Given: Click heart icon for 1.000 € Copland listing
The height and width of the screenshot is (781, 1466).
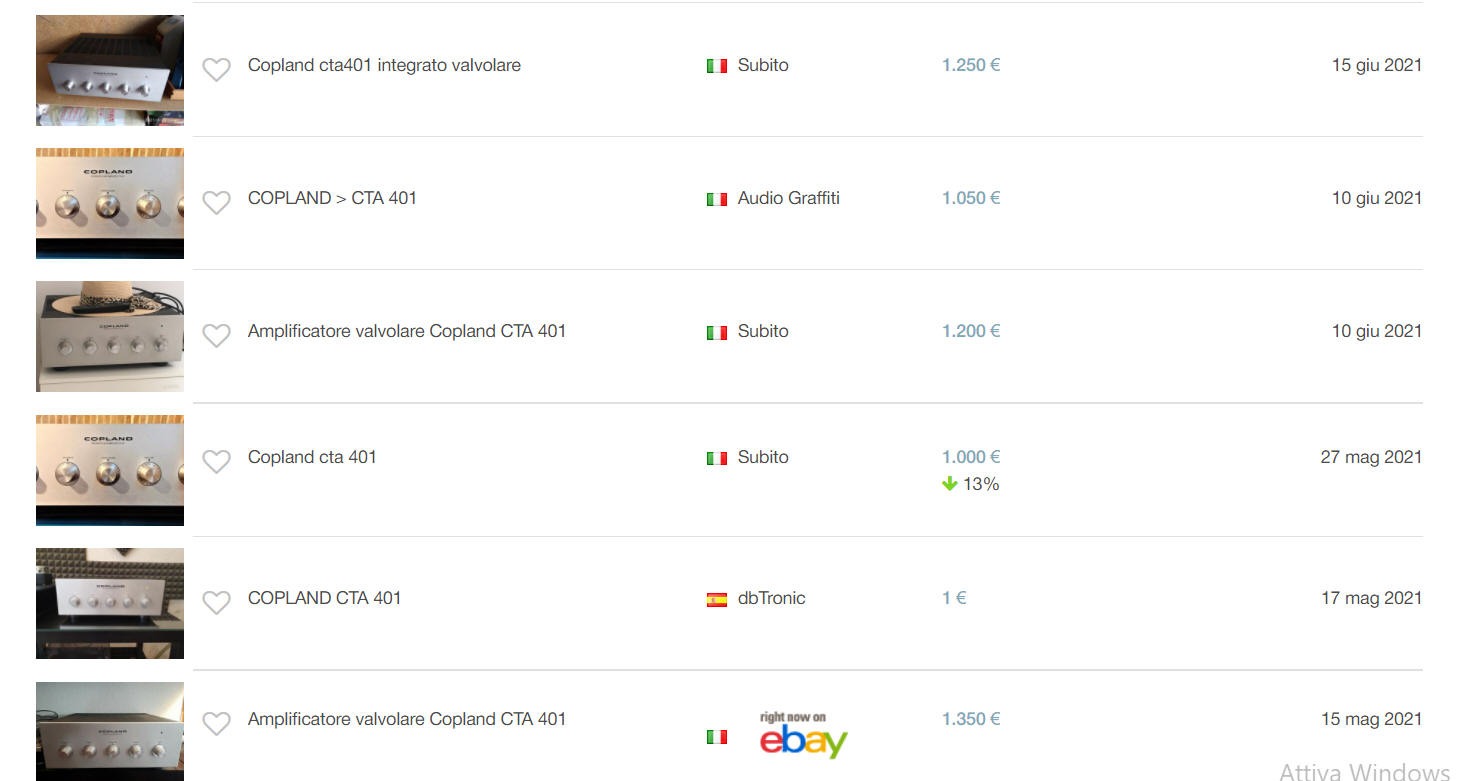Looking at the screenshot, I should (x=216, y=461).
